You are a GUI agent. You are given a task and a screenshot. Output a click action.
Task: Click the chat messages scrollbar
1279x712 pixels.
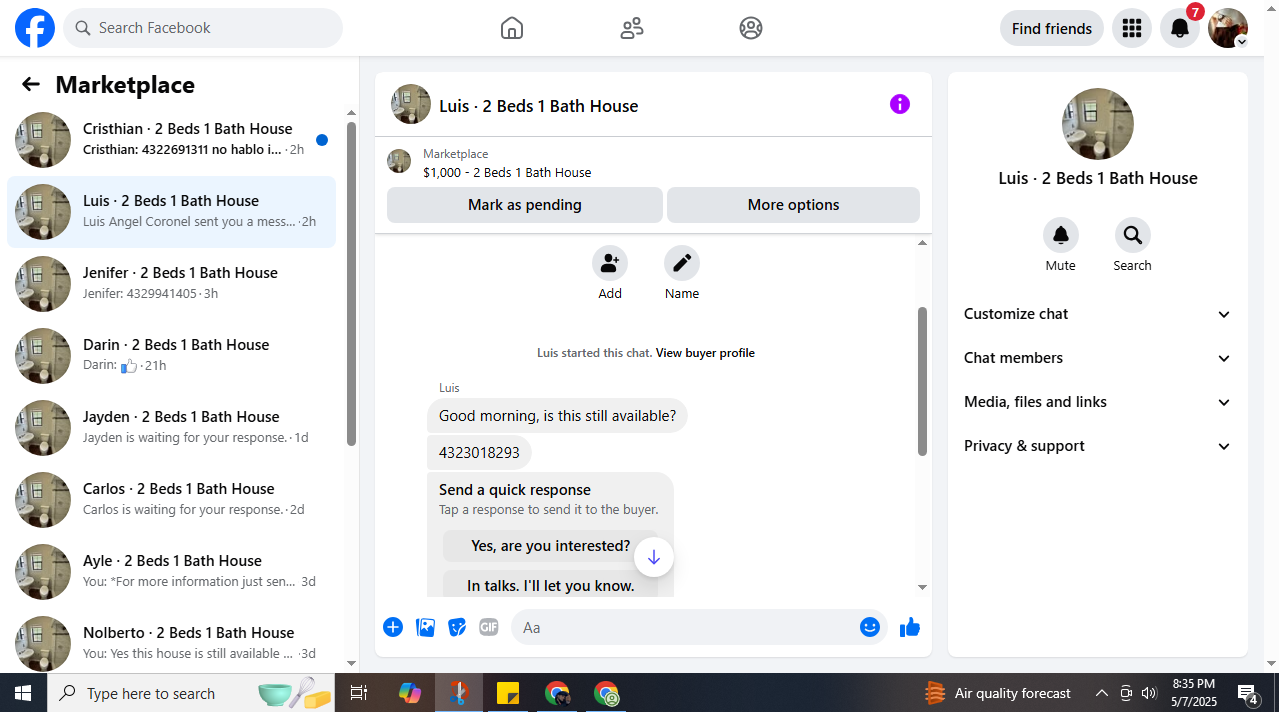pos(922,381)
